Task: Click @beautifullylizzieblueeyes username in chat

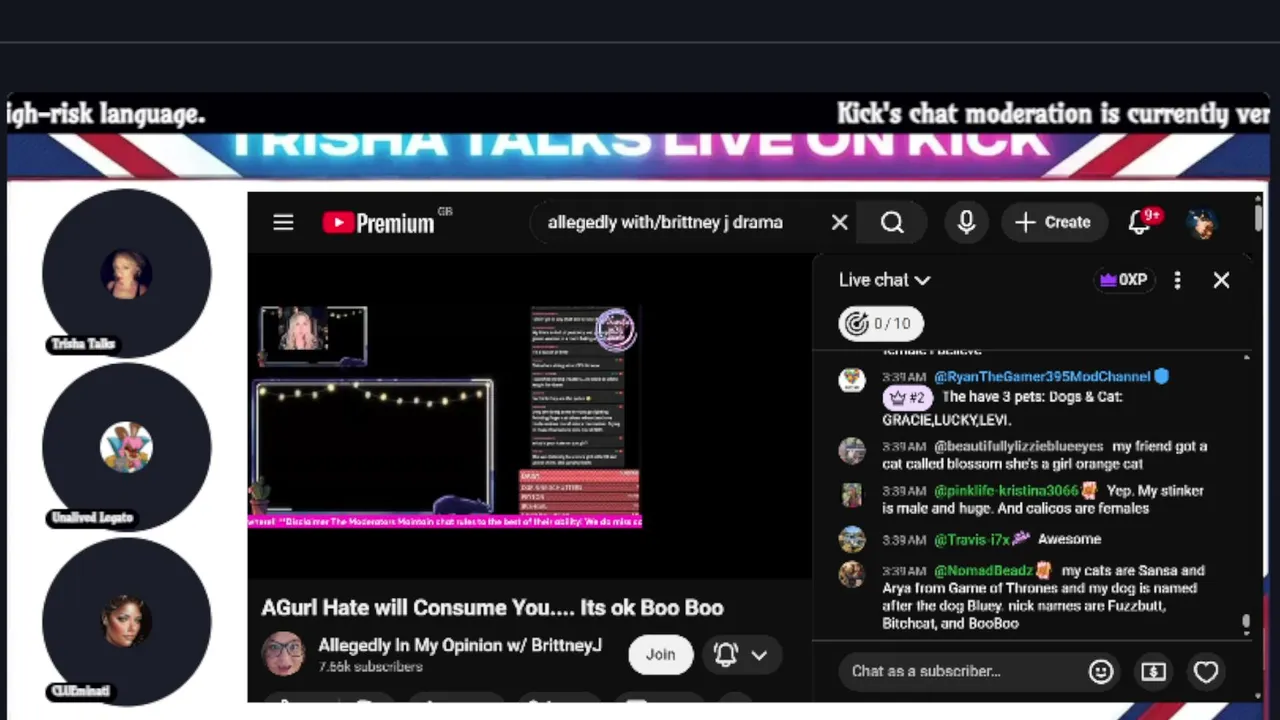Action: (1018, 446)
